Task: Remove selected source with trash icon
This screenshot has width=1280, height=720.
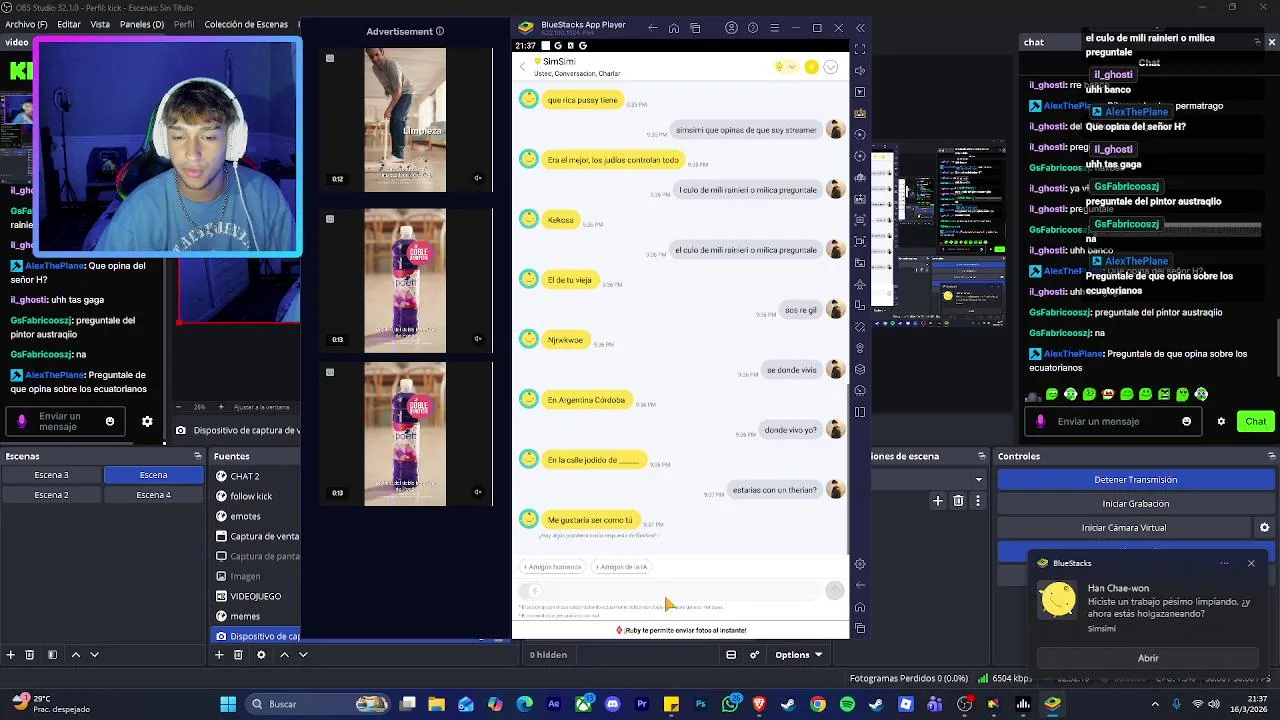Action: 238,655
